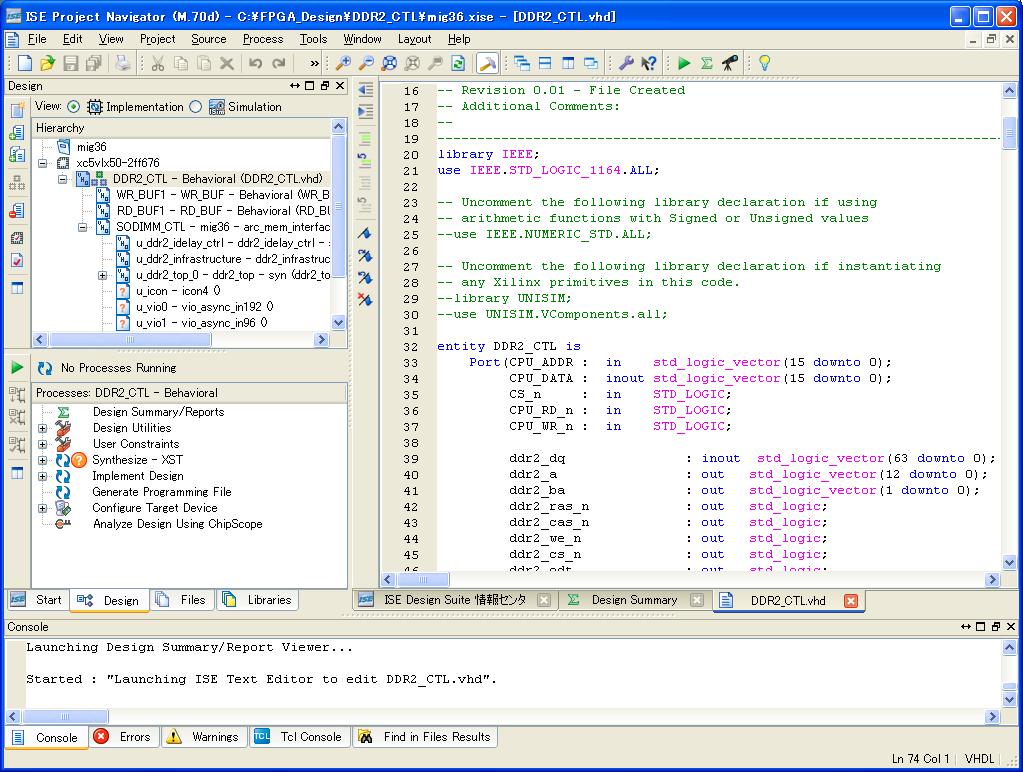
Task: Click the wrench settings toolbar icon
Action: tap(626, 63)
